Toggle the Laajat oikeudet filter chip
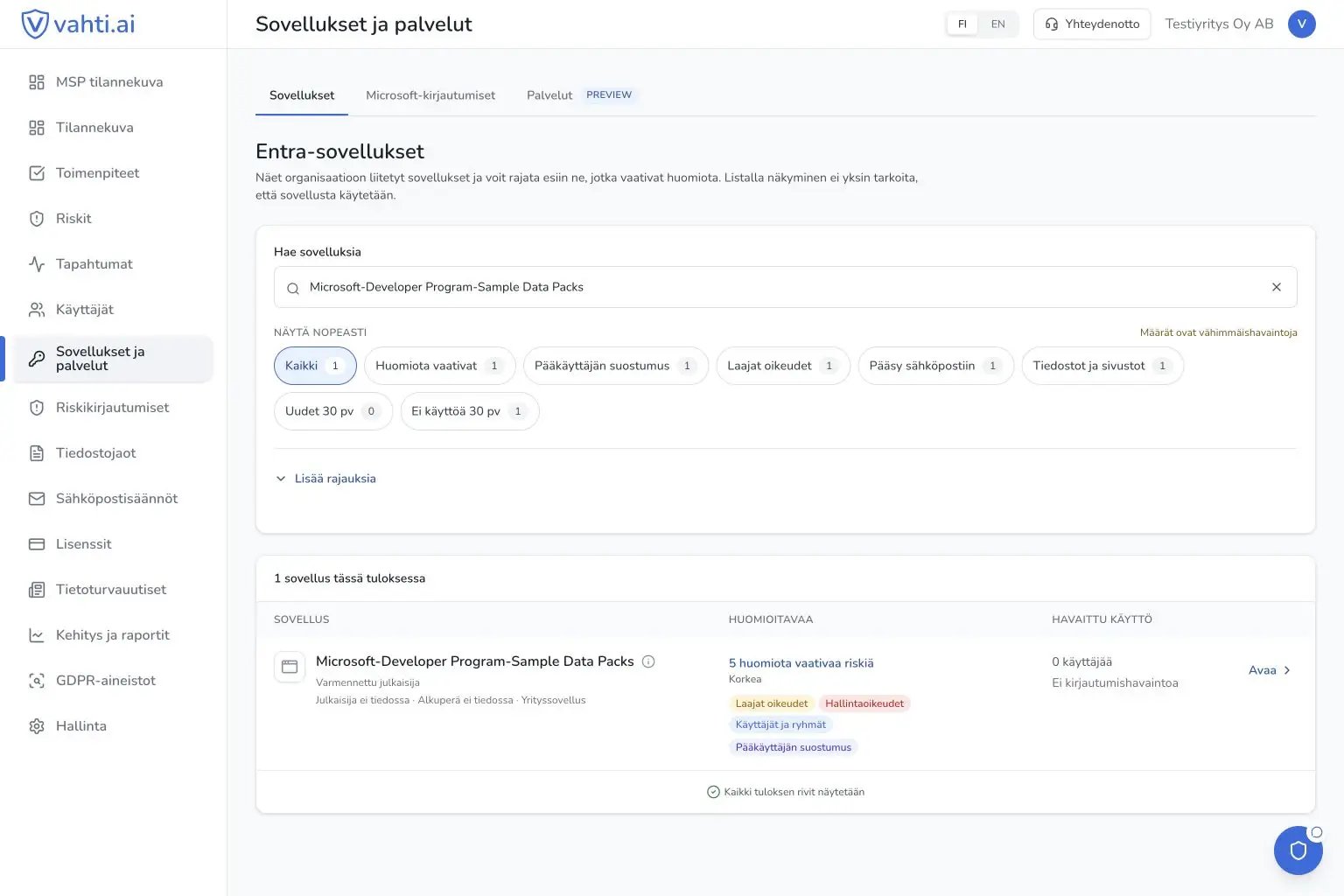The width and height of the screenshot is (1344, 896). pyautogui.click(x=783, y=366)
